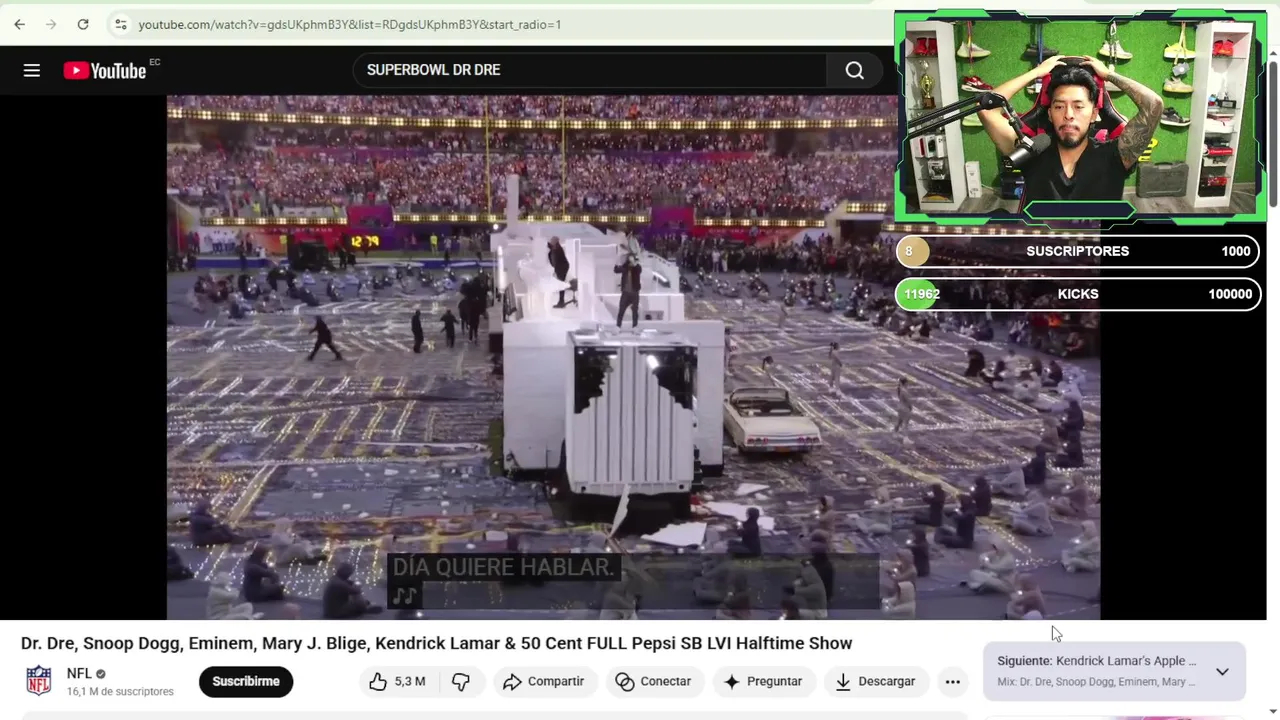The image size is (1280, 720).
Task: Open the three-dot more actions menu
Action: (953, 682)
